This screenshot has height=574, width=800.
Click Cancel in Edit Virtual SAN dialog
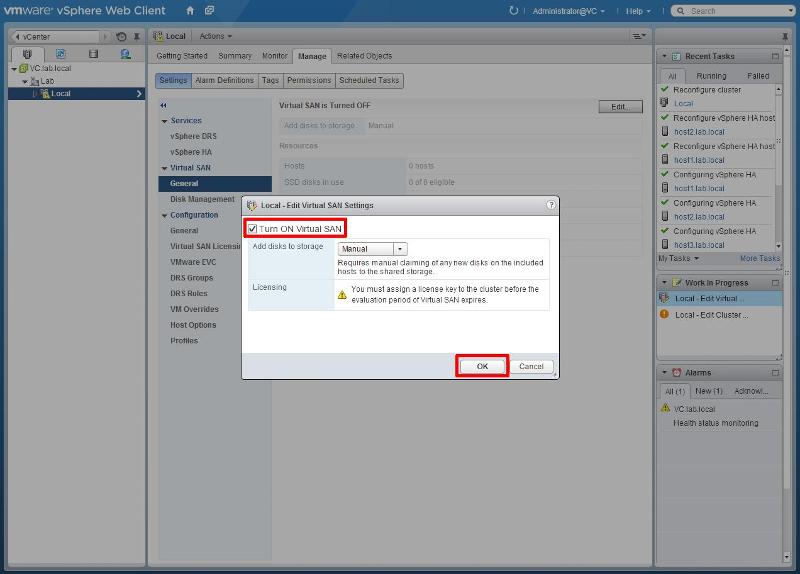pos(531,366)
